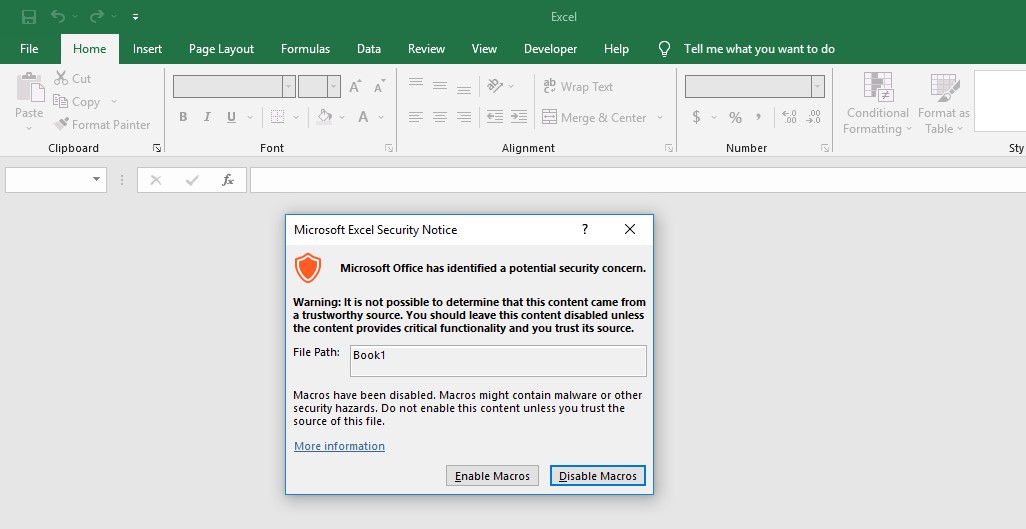Click Middle Align icon
The image size is (1026, 529).
(x=440, y=86)
